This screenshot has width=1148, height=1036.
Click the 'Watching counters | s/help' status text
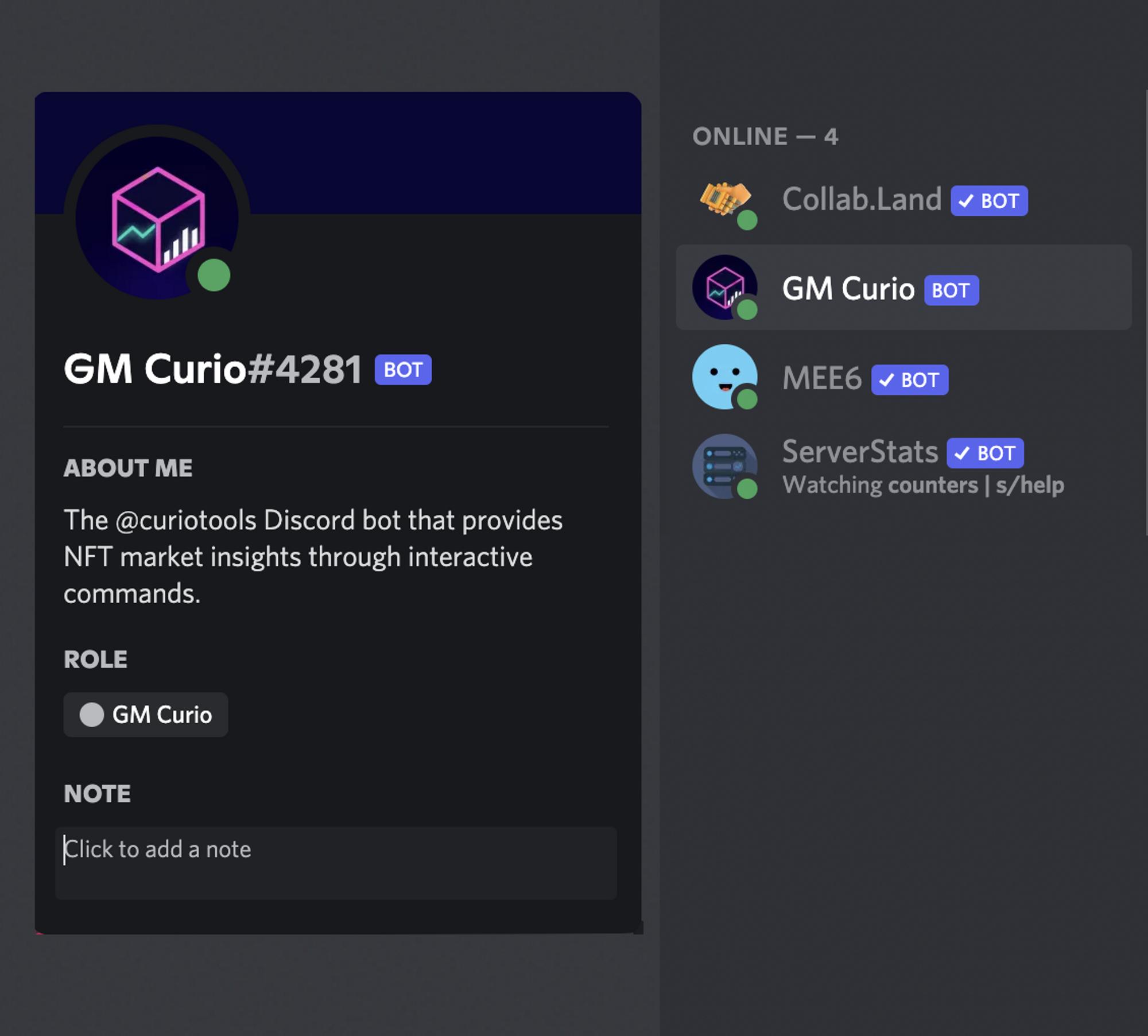923,486
